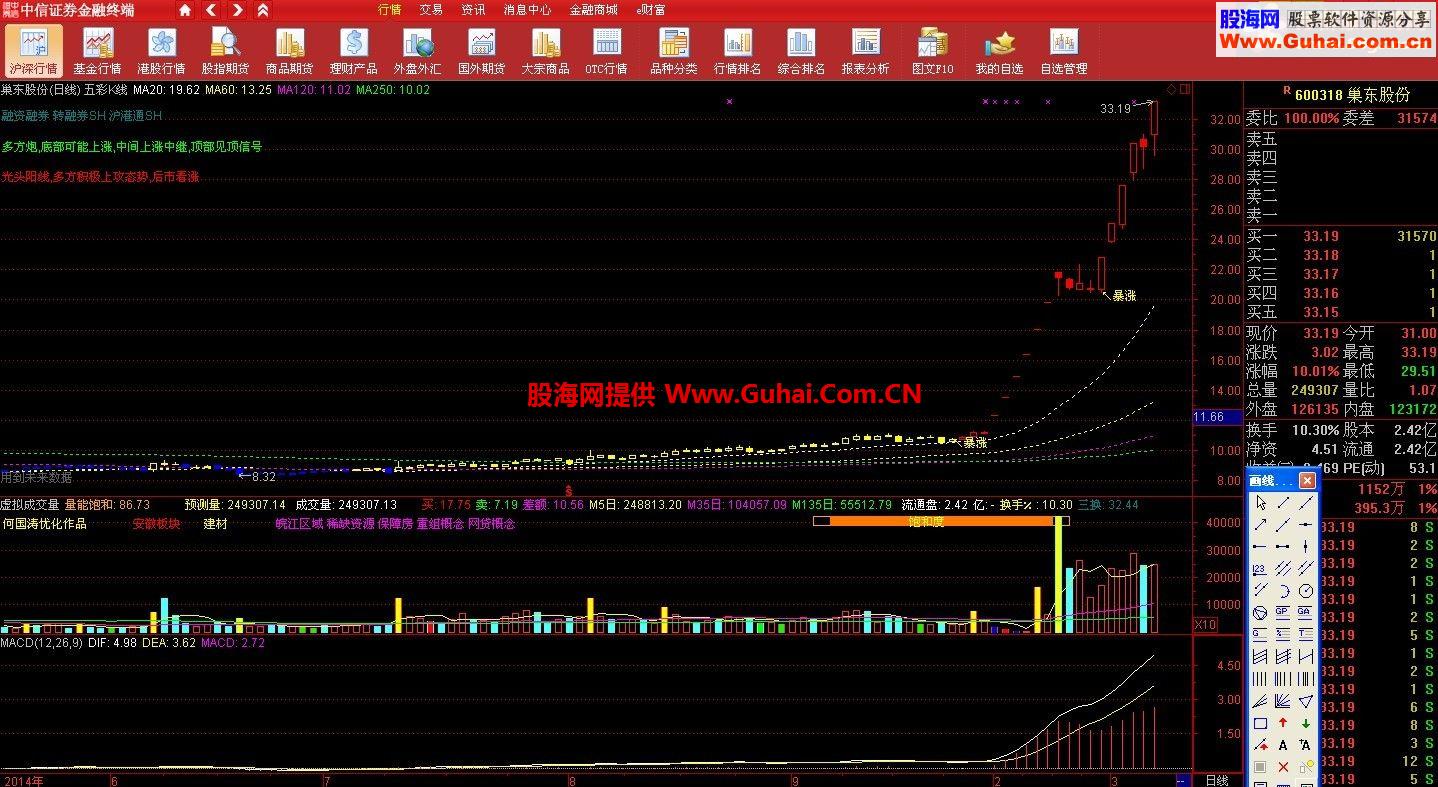The width and height of the screenshot is (1438, 787).
Task: Select the 123 price label tool
Action: (1260, 569)
